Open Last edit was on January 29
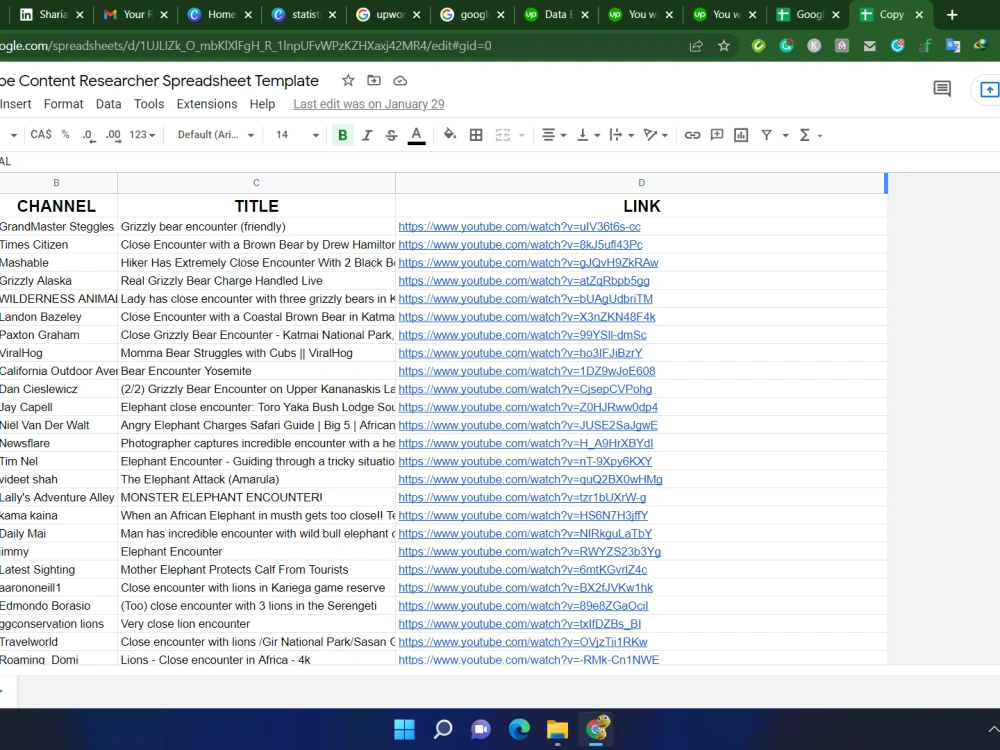 click(369, 104)
